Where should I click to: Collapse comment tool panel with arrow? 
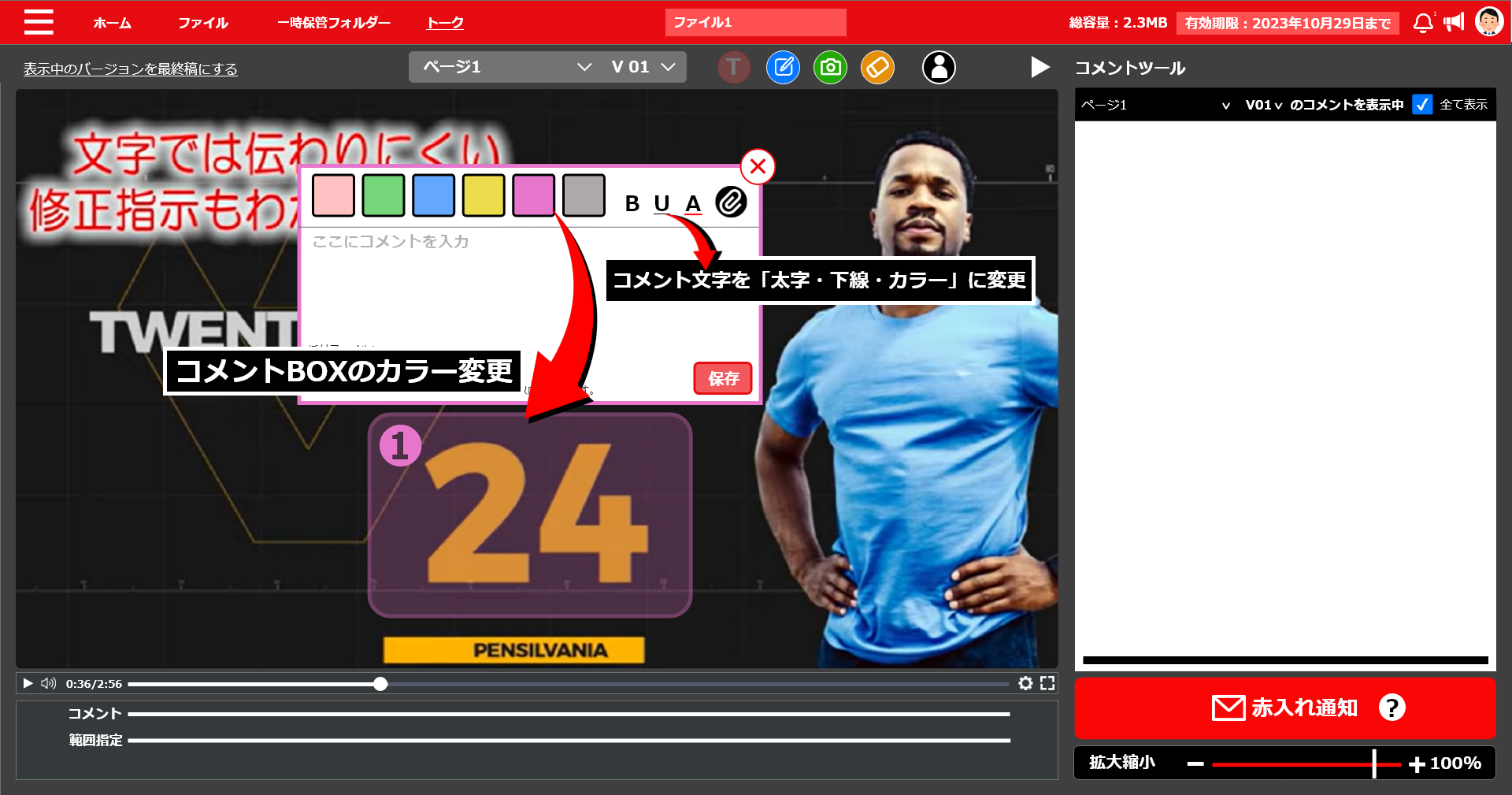(x=1039, y=68)
